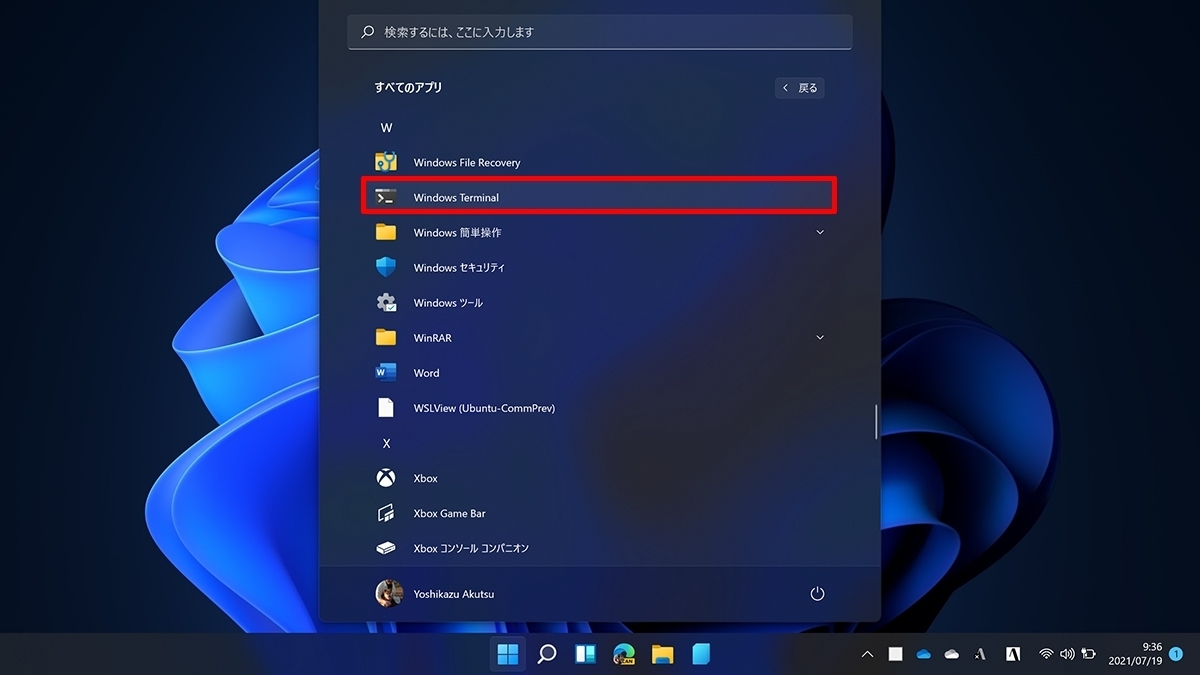The width and height of the screenshot is (1200, 675).
Task: Show hidden tray icons with the chevron
Action: coord(867,654)
